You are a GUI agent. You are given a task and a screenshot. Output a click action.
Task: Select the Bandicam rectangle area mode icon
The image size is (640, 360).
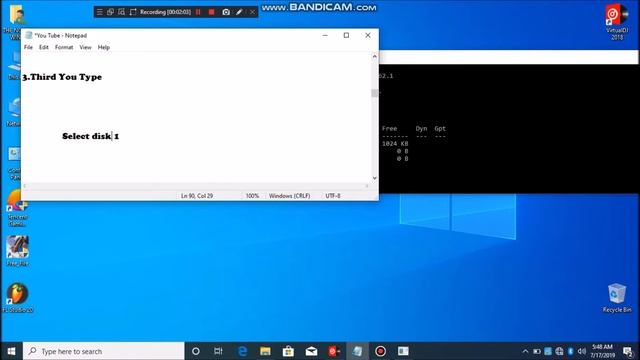point(133,12)
